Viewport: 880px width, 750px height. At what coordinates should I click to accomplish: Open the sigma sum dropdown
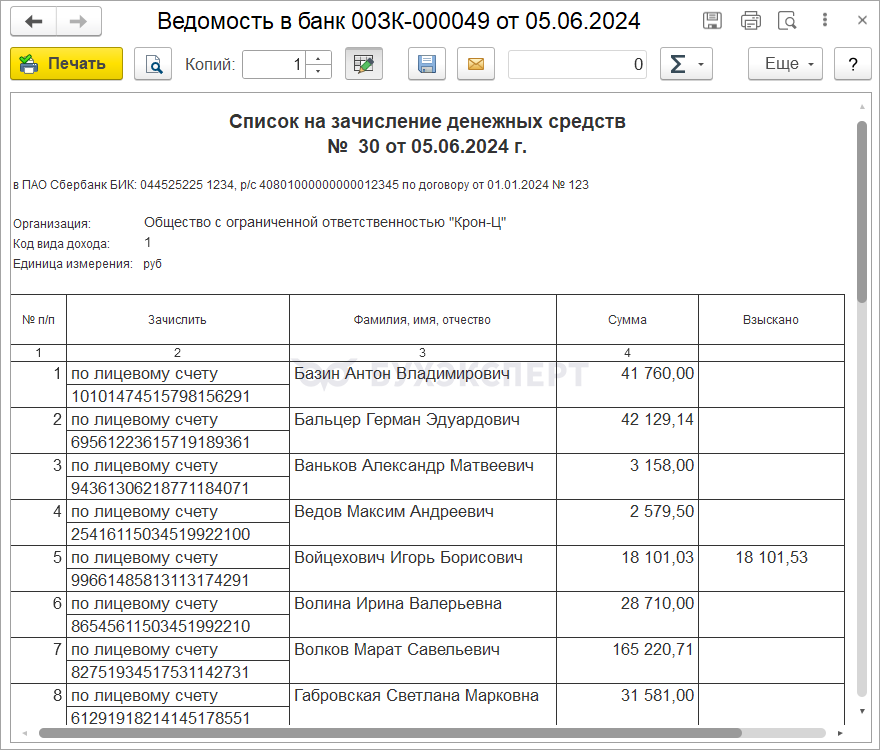click(x=686, y=64)
